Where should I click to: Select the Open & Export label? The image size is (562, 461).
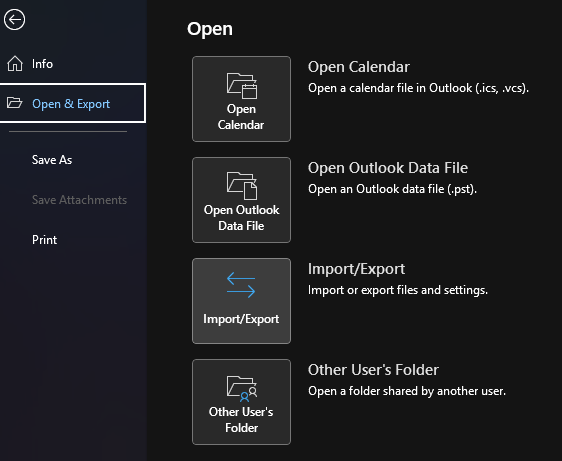pos(71,104)
